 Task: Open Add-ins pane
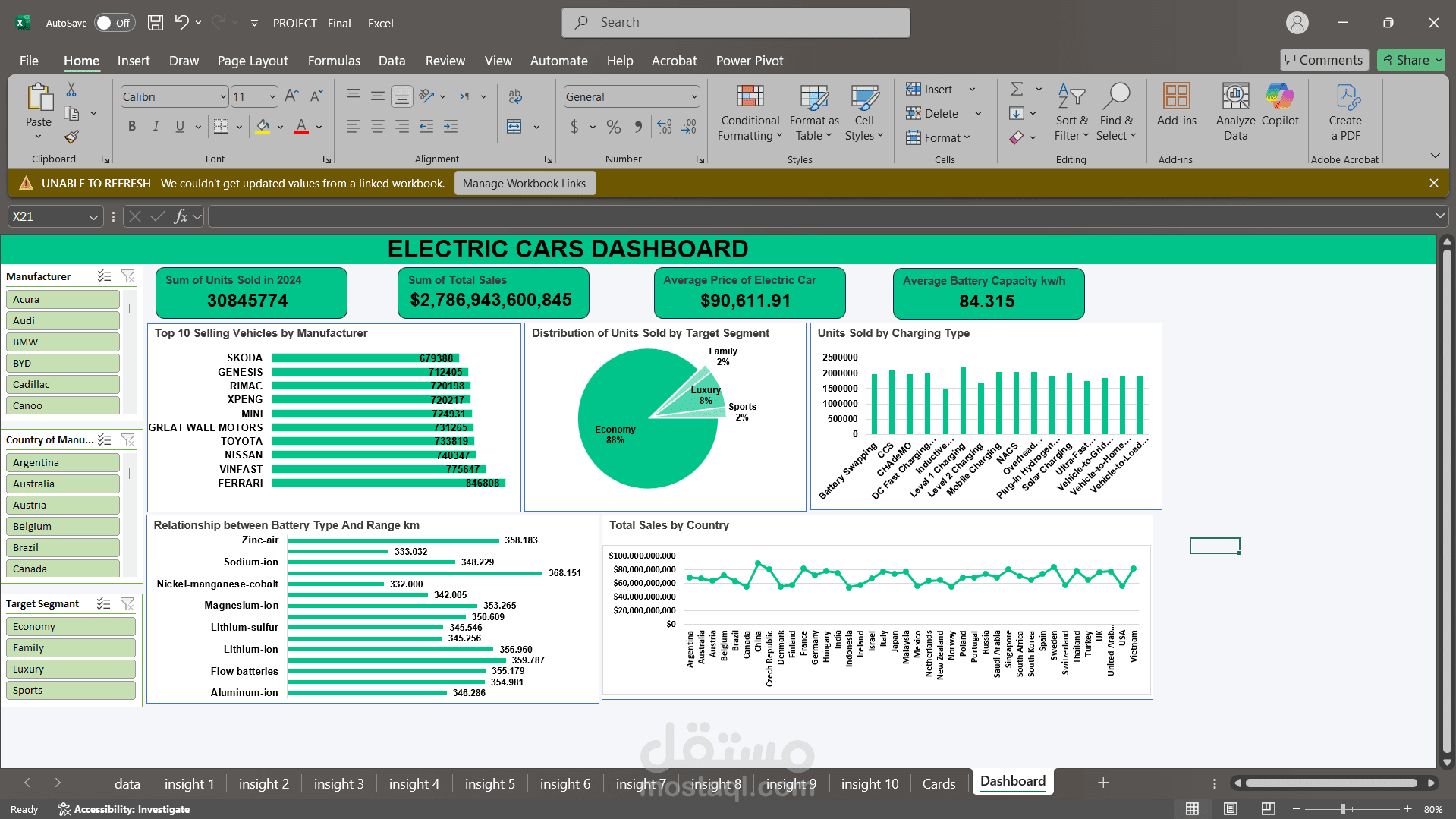[1176, 105]
